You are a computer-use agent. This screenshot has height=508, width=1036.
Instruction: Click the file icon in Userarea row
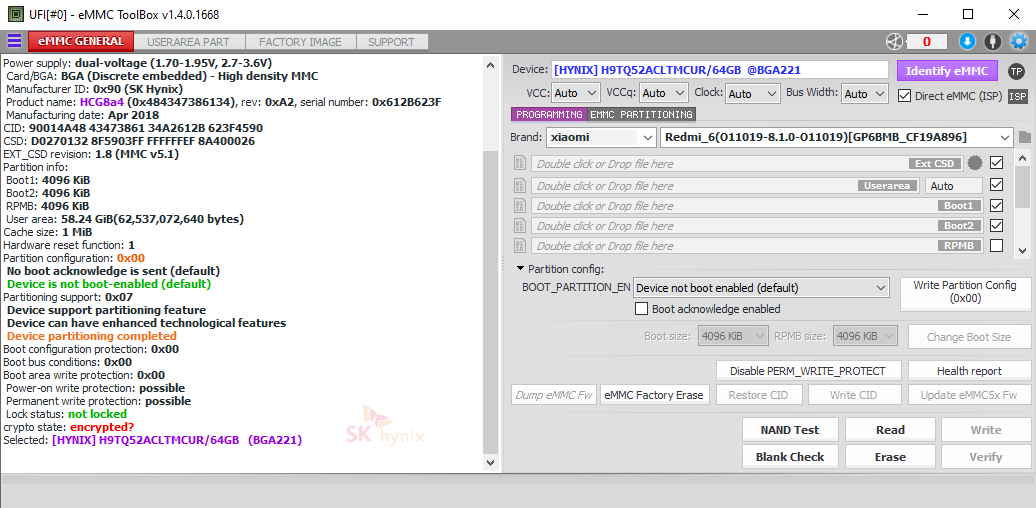[519, 186]
